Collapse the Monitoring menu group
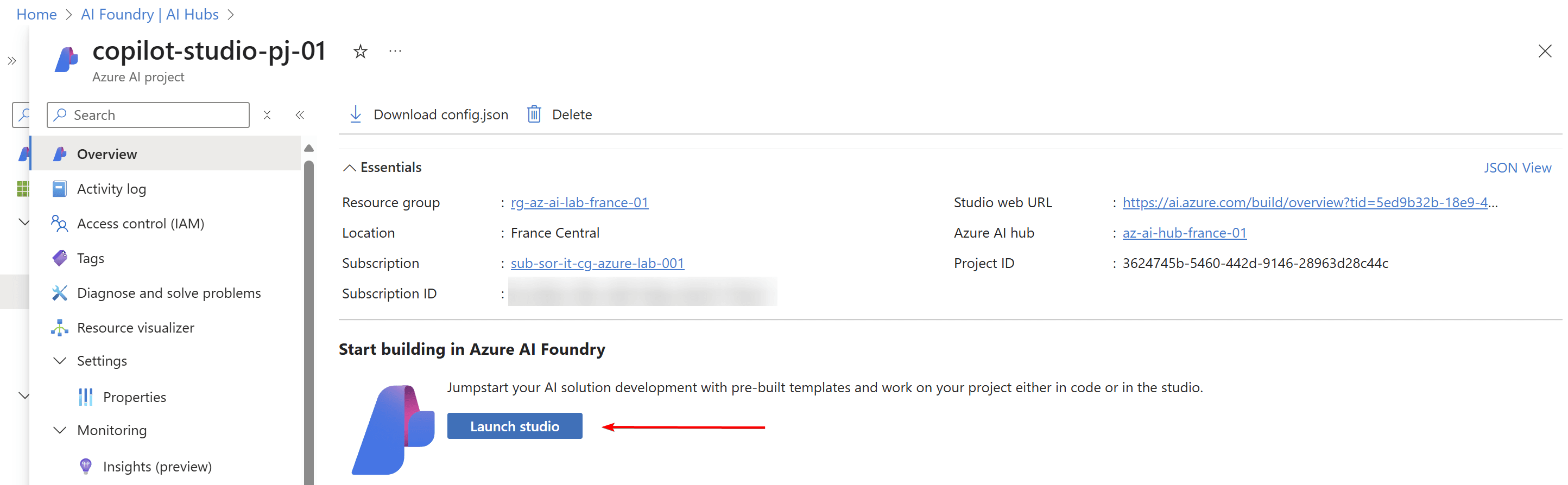Screen dimensions: 1568x485 pos(60,430)
